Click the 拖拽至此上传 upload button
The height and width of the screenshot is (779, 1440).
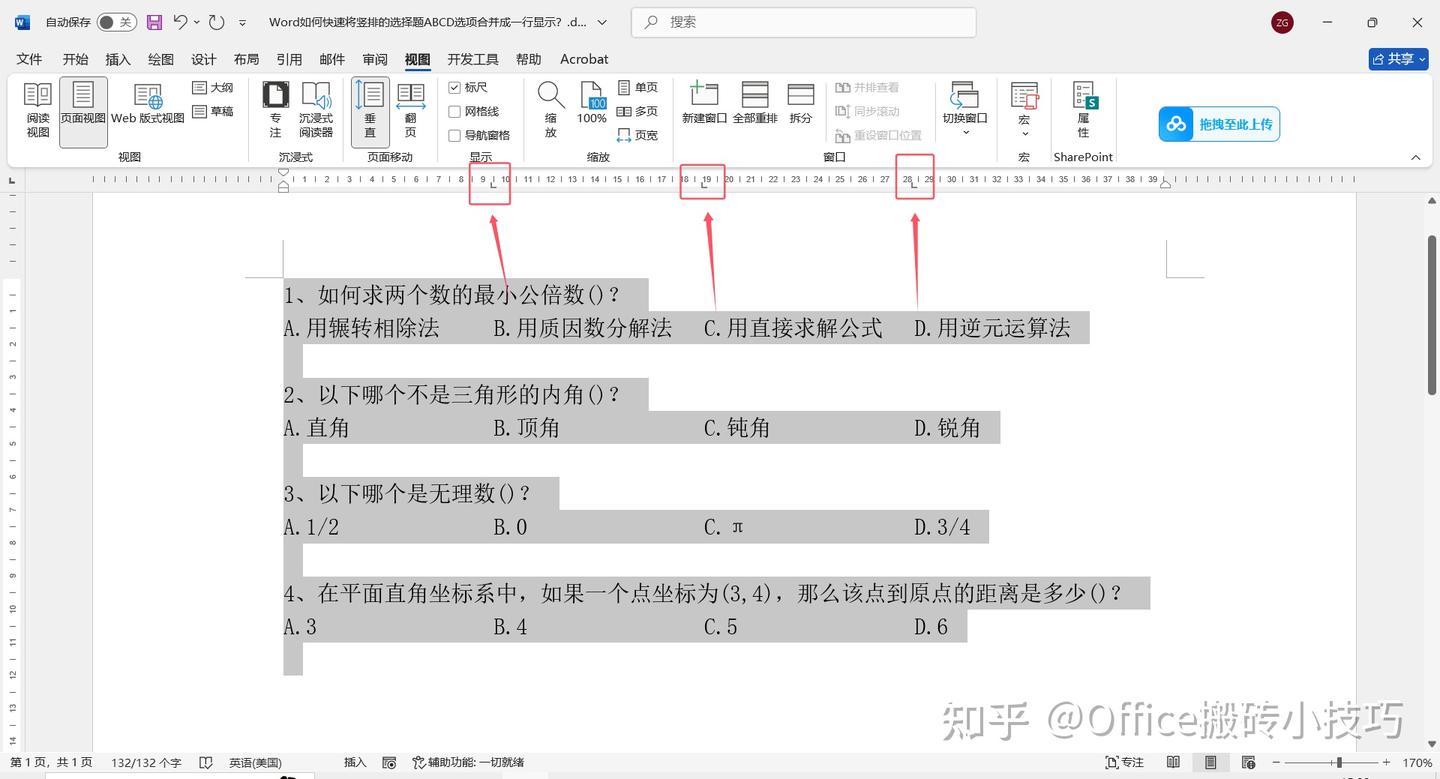point(1219,123)
